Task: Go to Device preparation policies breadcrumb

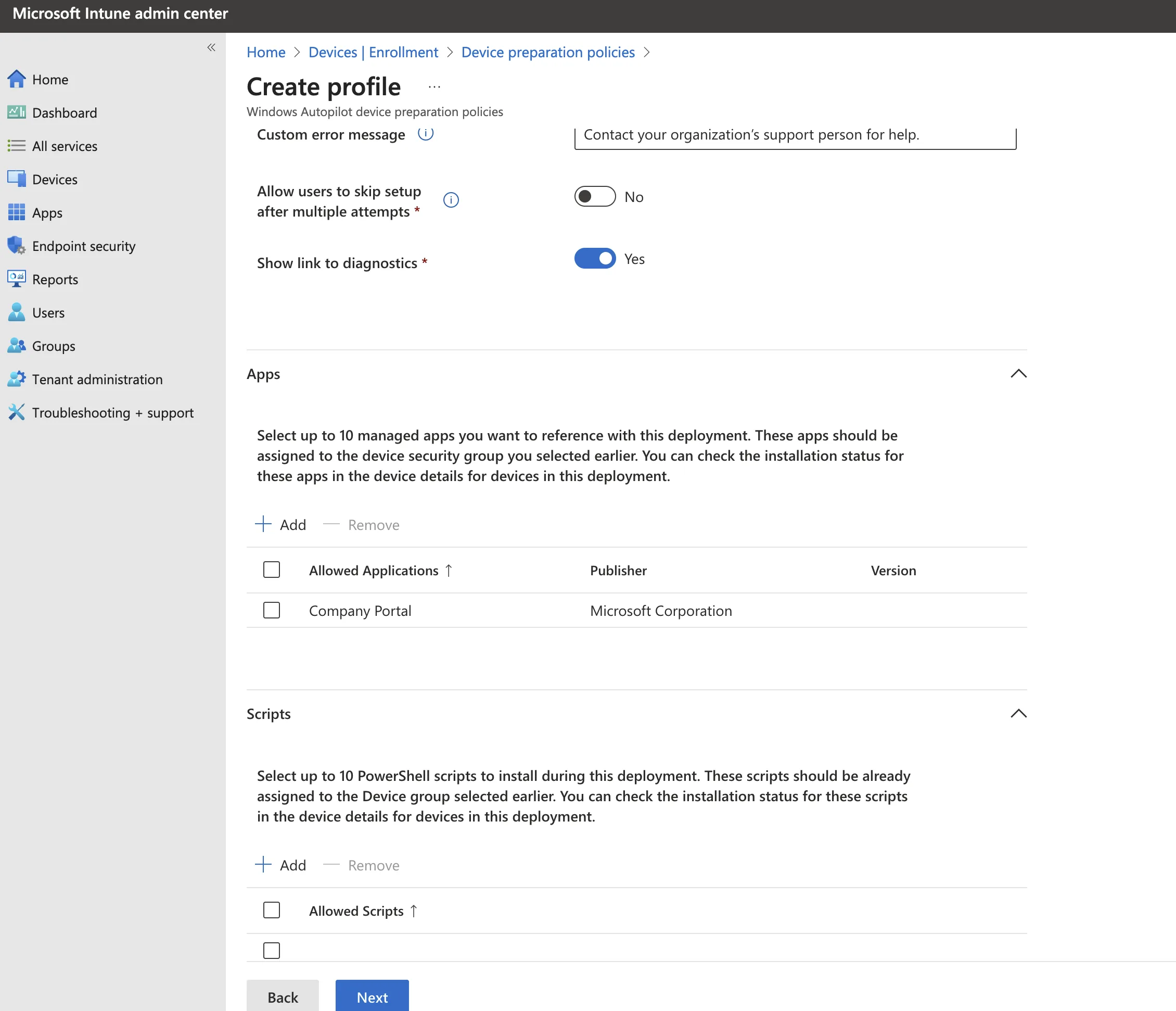Action: point(548,52)
